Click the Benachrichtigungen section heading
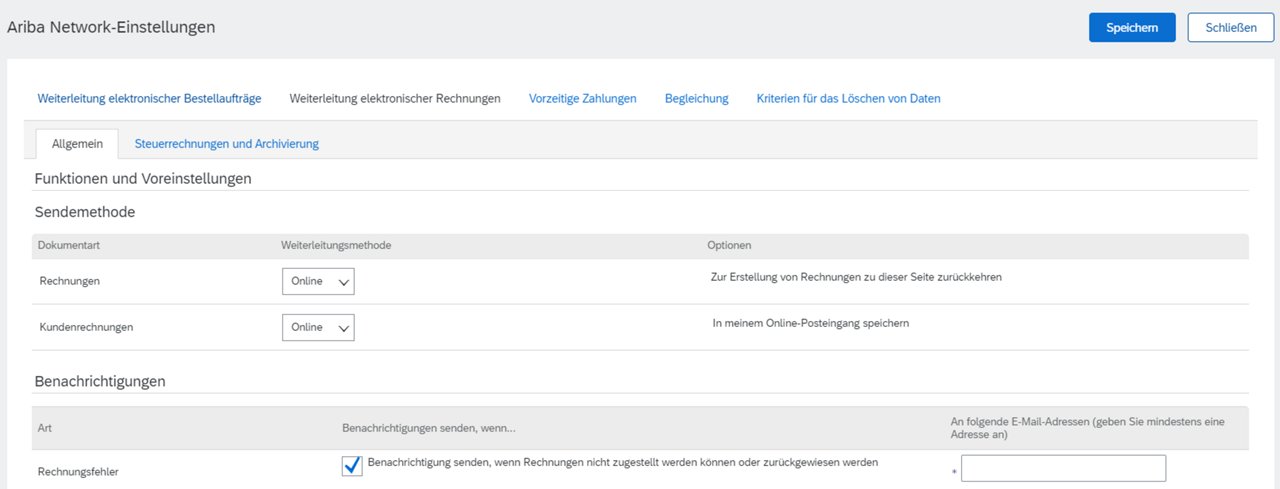1280x489 pixels. [100, 381]
